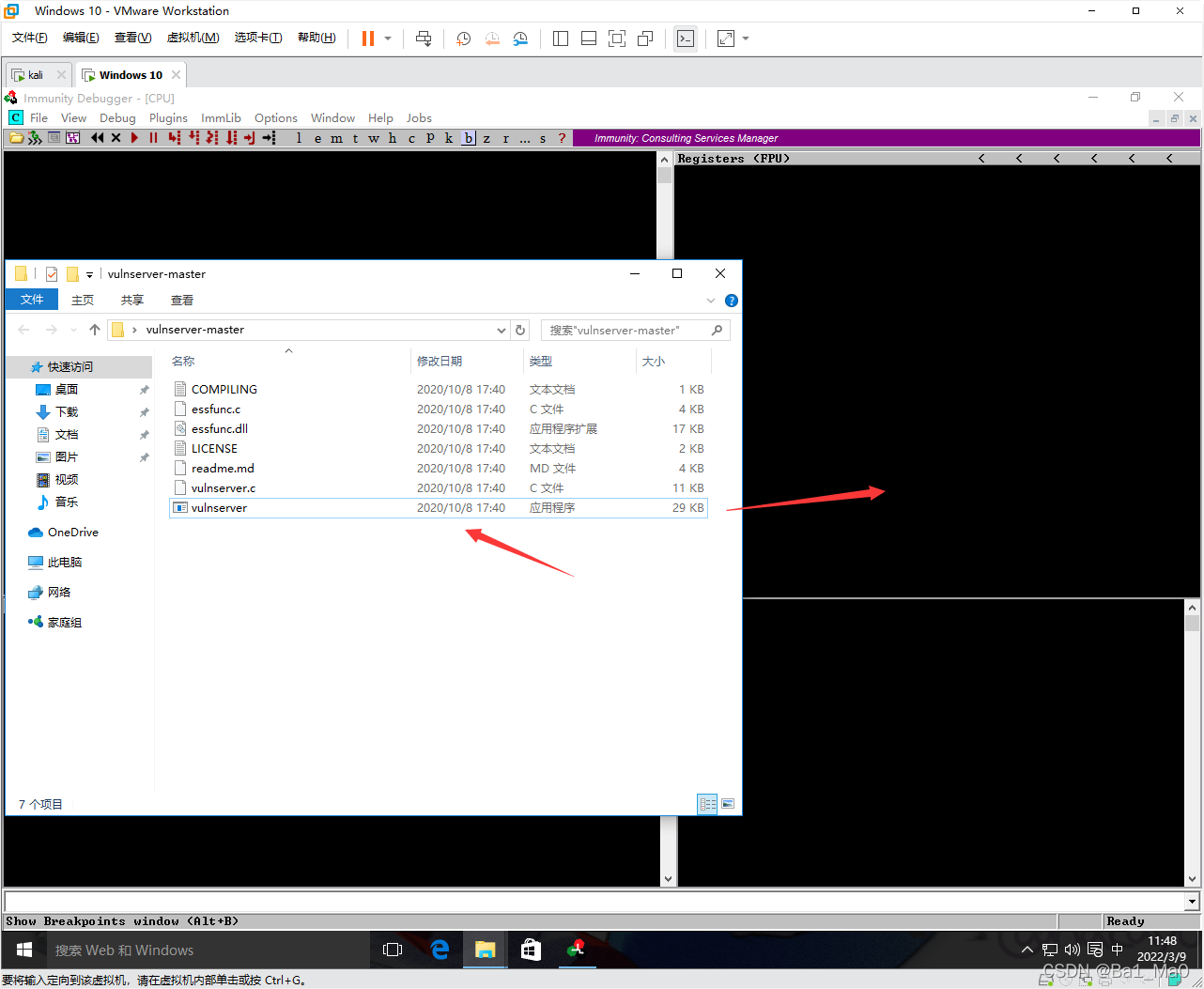The image size is (1204, 989).
Task: Show Memory map with 'm' button
Action: [337, 138]
